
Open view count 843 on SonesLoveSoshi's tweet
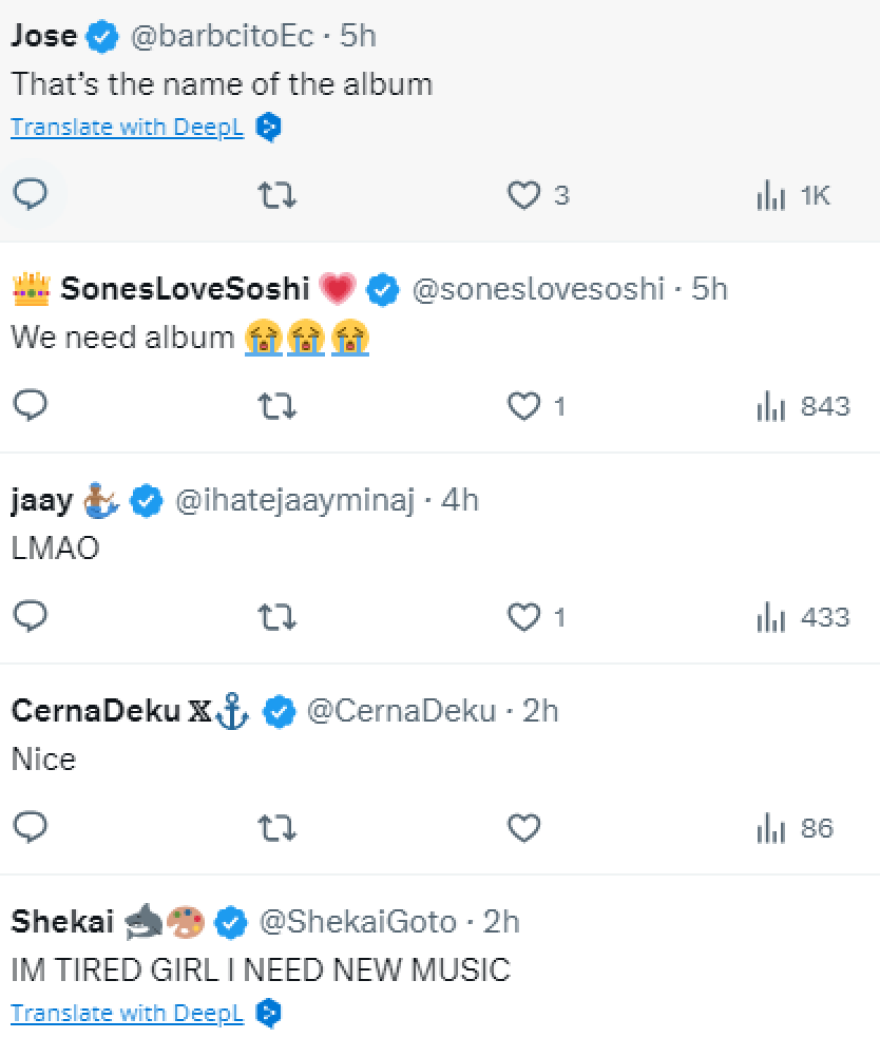pos(803,407)
